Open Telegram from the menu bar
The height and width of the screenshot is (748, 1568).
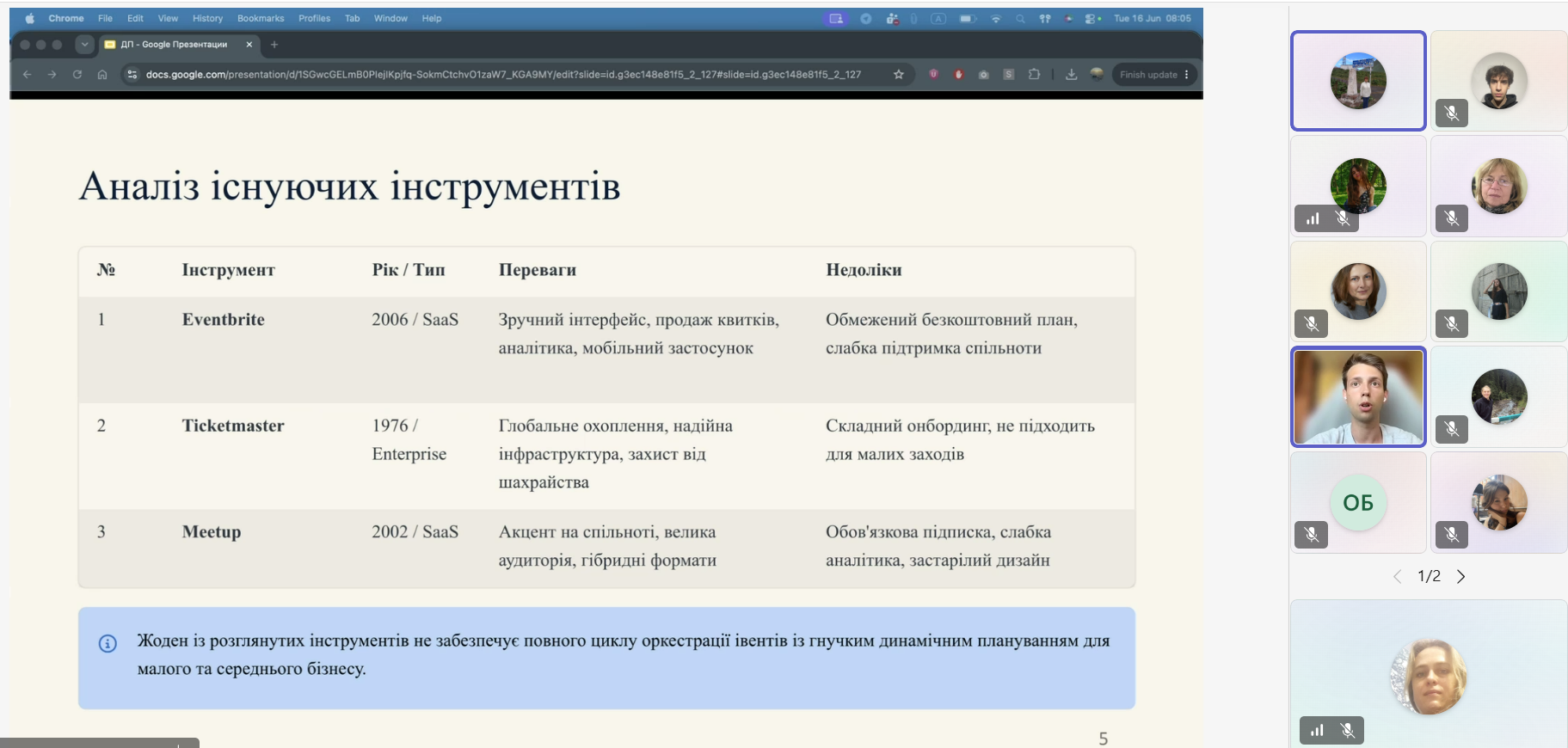click(x=866, y=18)
